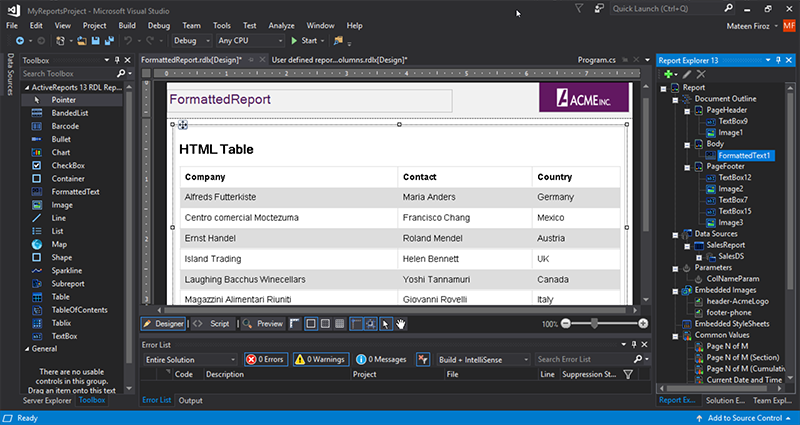800x425 pixels.
Task: Collapse the General group in Toolbox
Action: 27,349
